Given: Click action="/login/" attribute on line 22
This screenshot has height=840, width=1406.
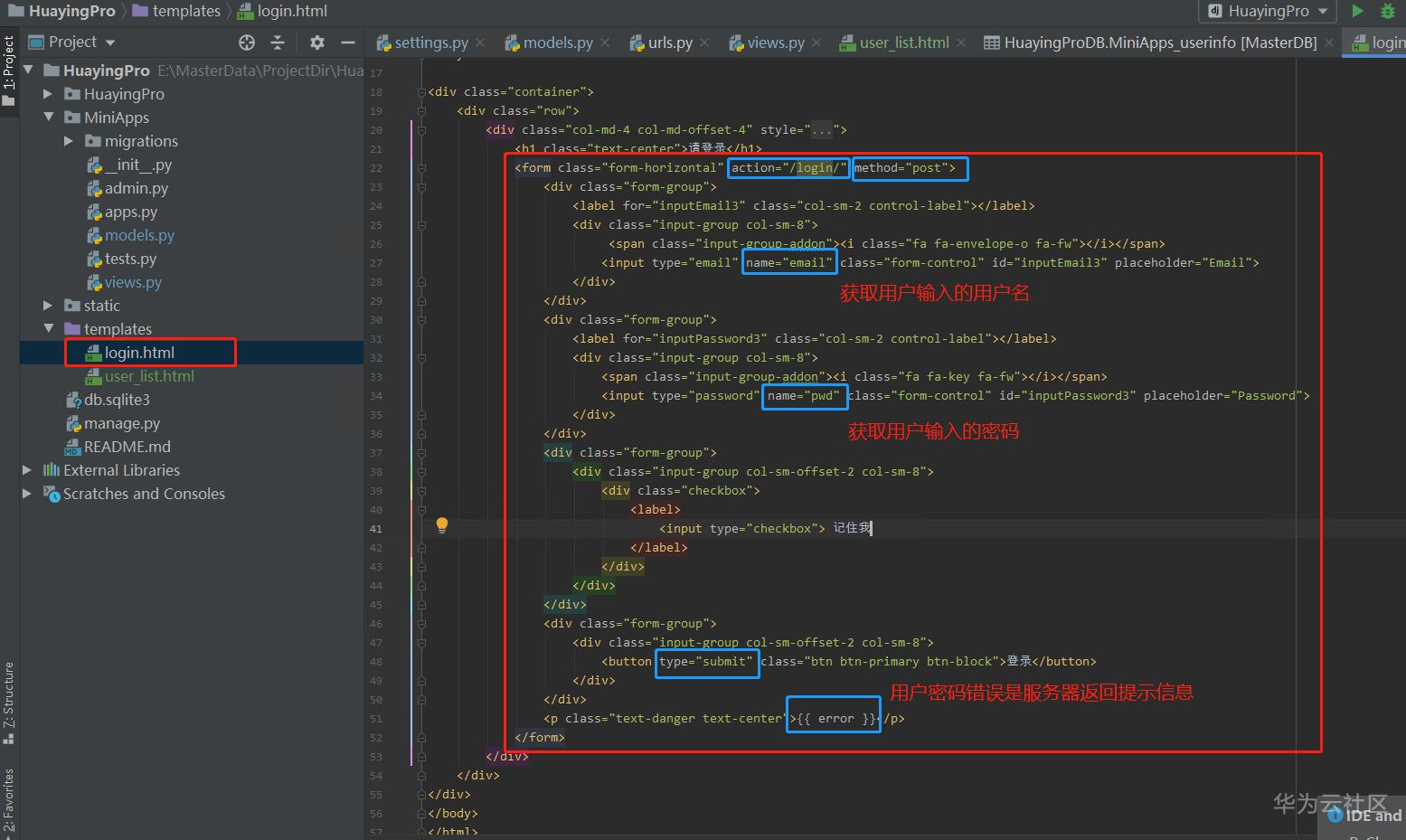Looking at the screenshot, I should coord(788,168).
